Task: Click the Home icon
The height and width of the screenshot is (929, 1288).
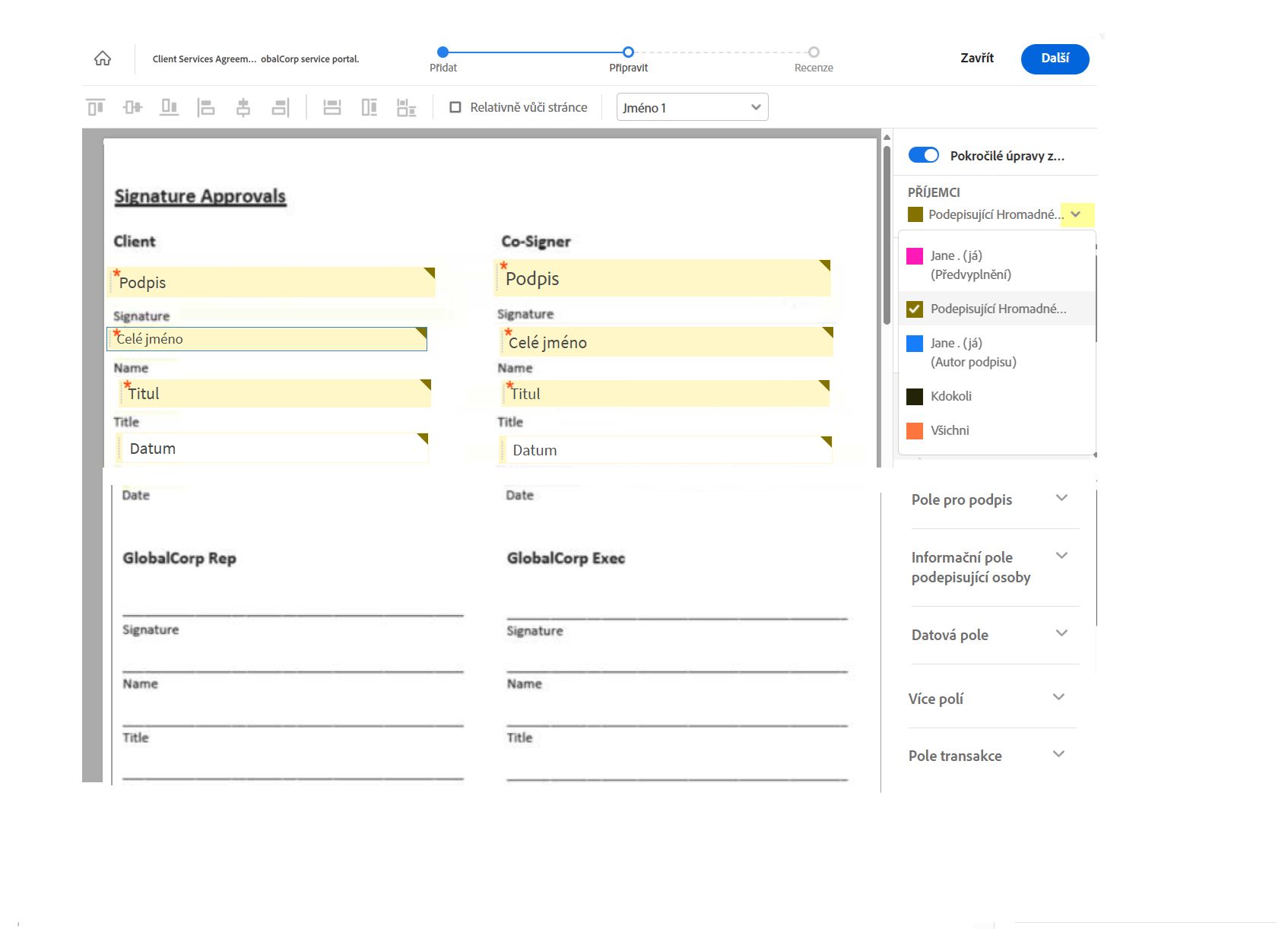Action: (103, 59)
